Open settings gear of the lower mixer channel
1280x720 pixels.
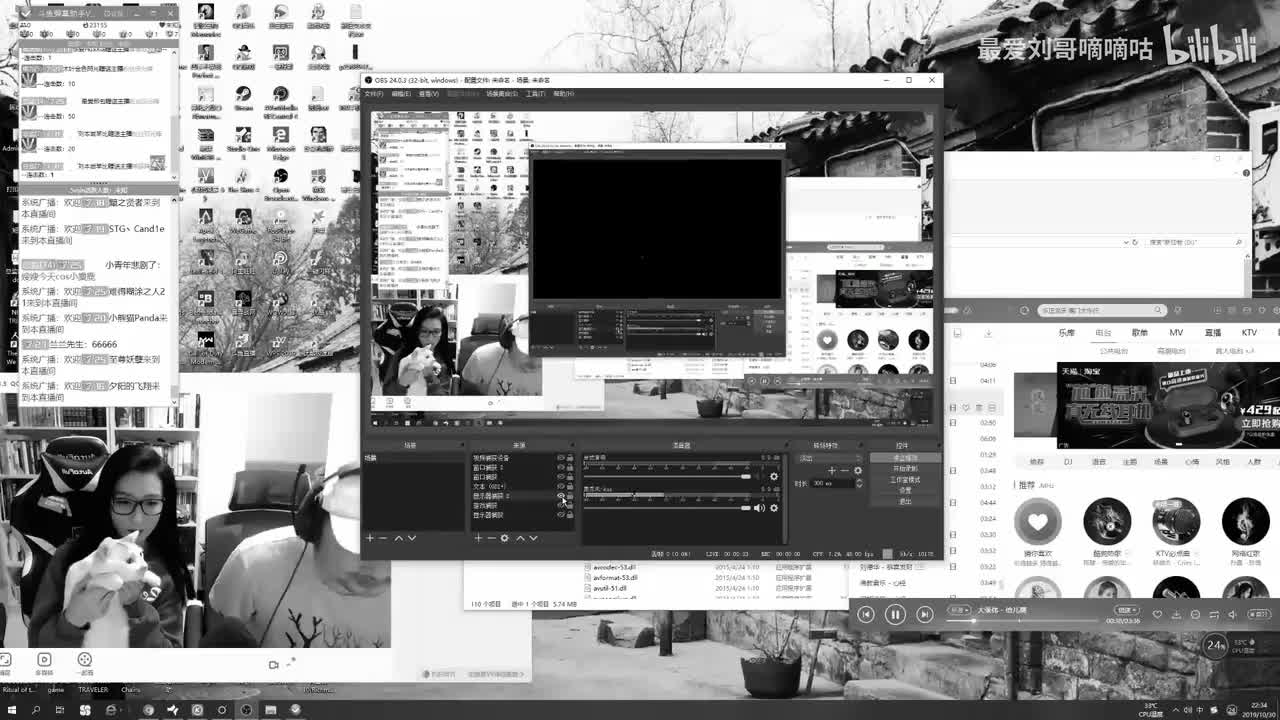773,508
